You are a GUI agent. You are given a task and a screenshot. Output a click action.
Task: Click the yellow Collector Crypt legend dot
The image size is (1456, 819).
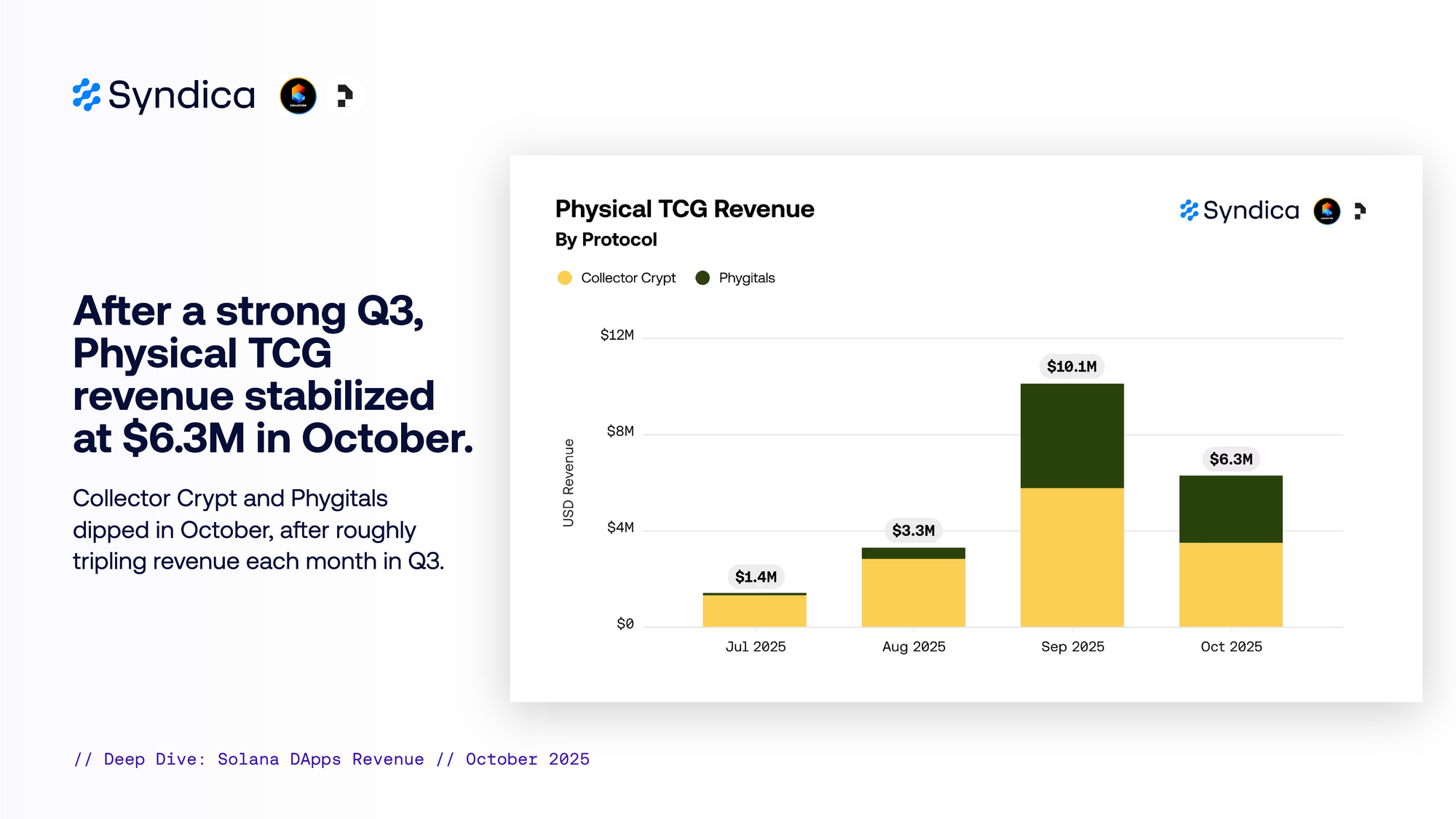[564, 278]
